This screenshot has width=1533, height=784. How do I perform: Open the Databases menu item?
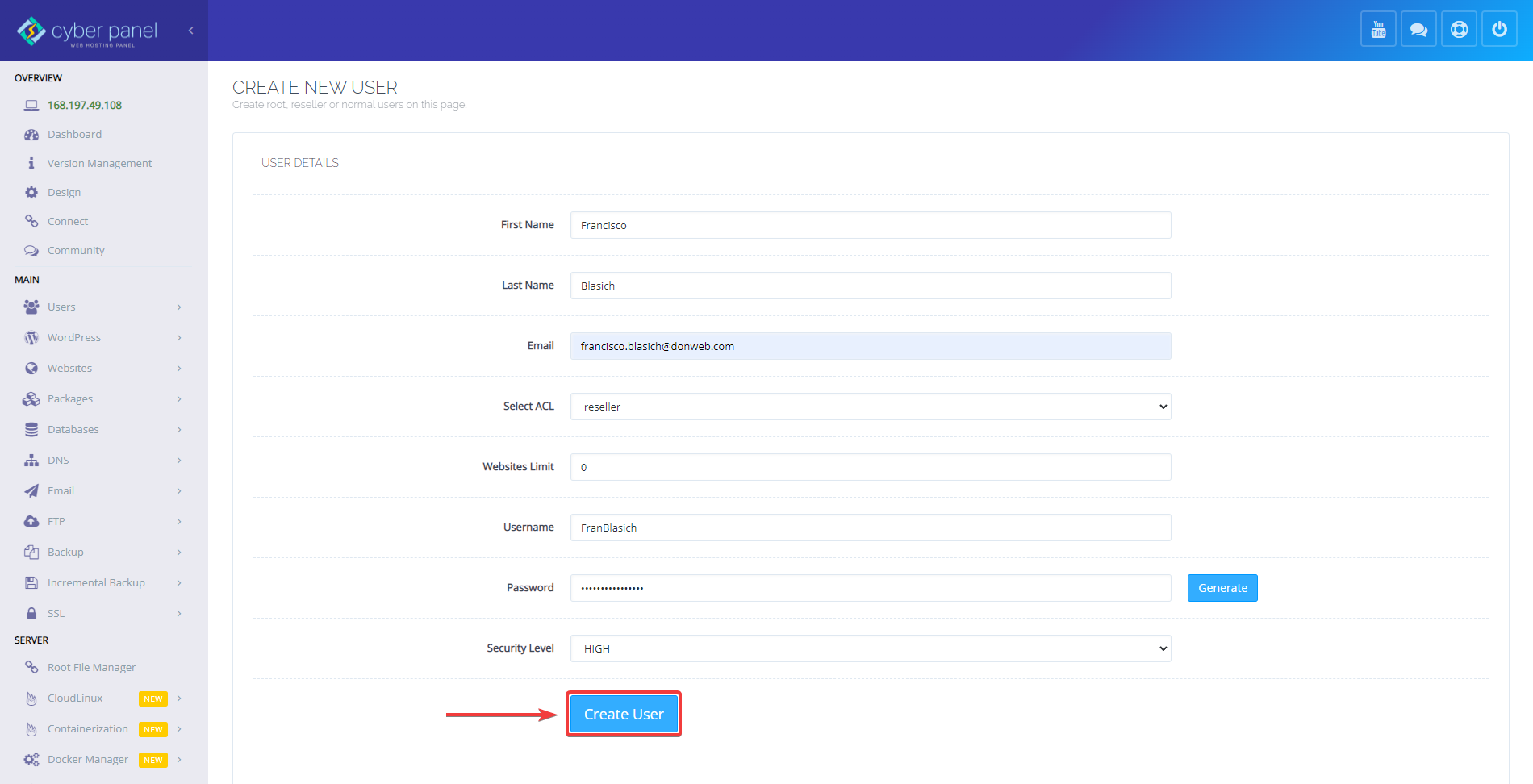(73, 429)
